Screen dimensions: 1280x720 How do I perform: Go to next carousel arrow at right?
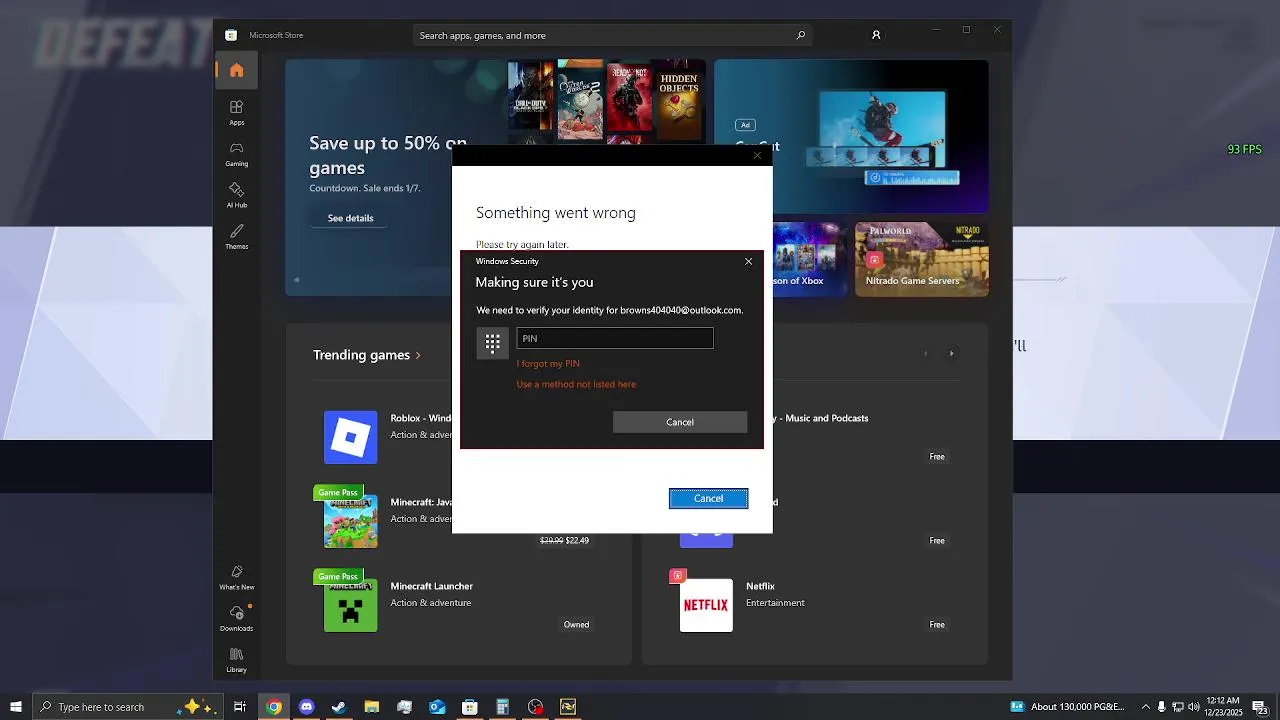pos(951,353)
